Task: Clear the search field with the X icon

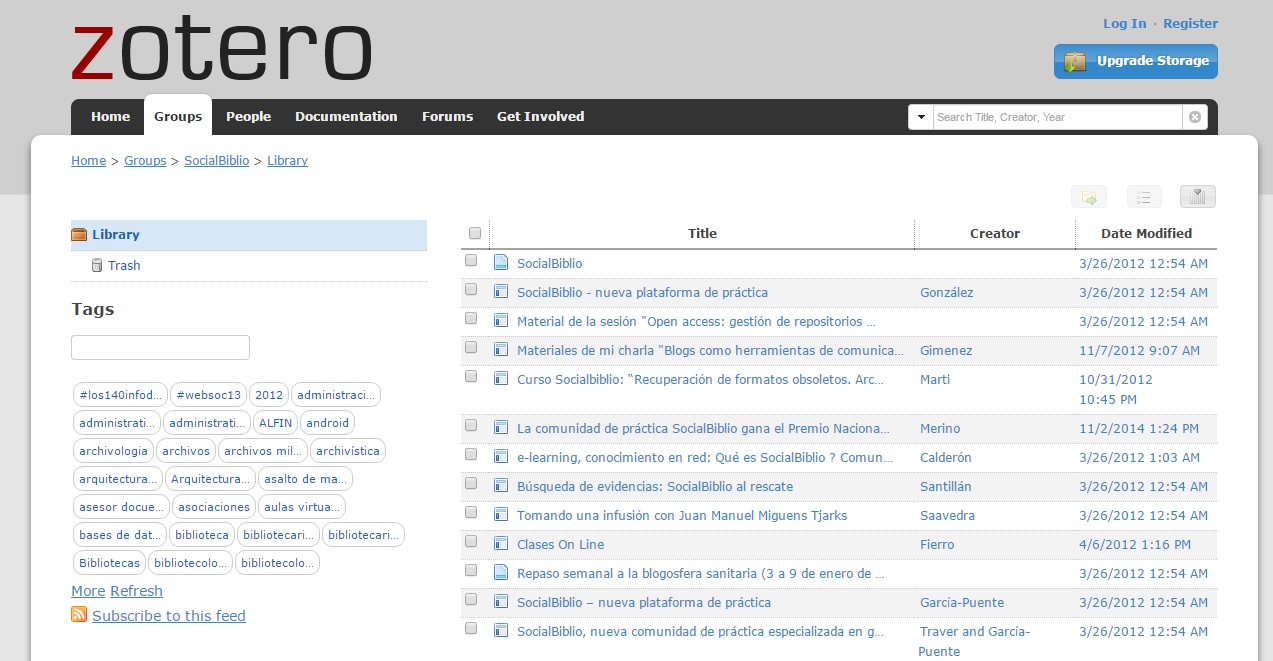Action: pyautogui.click(x=1194, y=117)
